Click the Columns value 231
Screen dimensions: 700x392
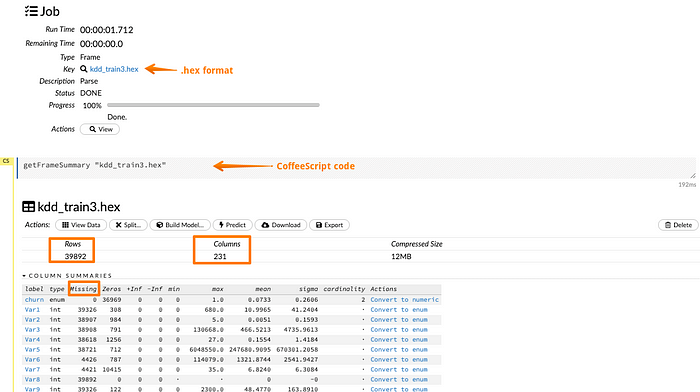click(220, 257)
